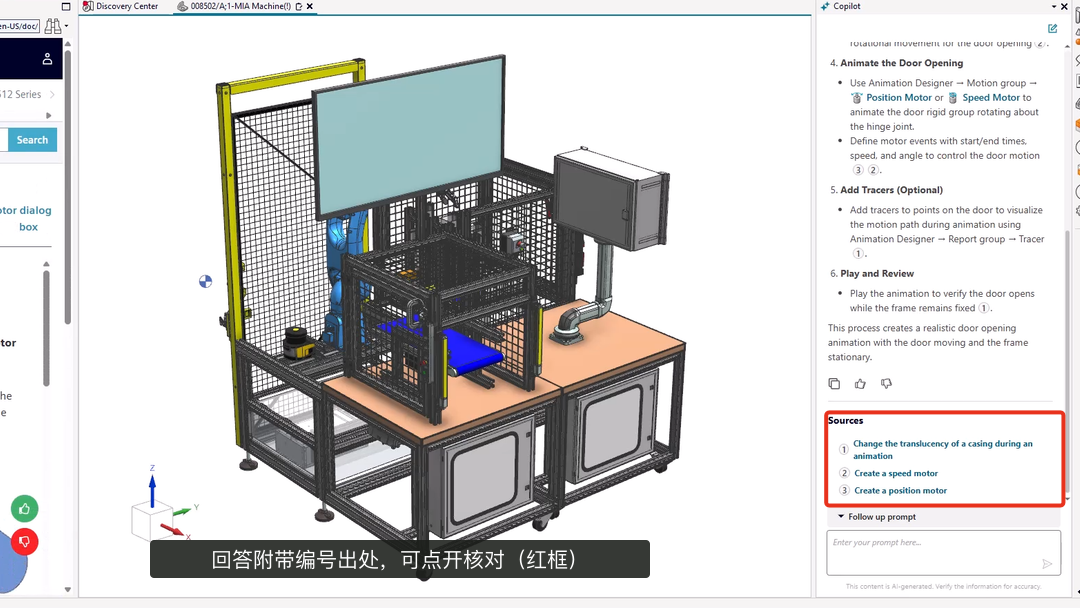Click the view origin compass marker in the viewport
The width and height of the screenshot is (1080, 608).
click(205, 282)
